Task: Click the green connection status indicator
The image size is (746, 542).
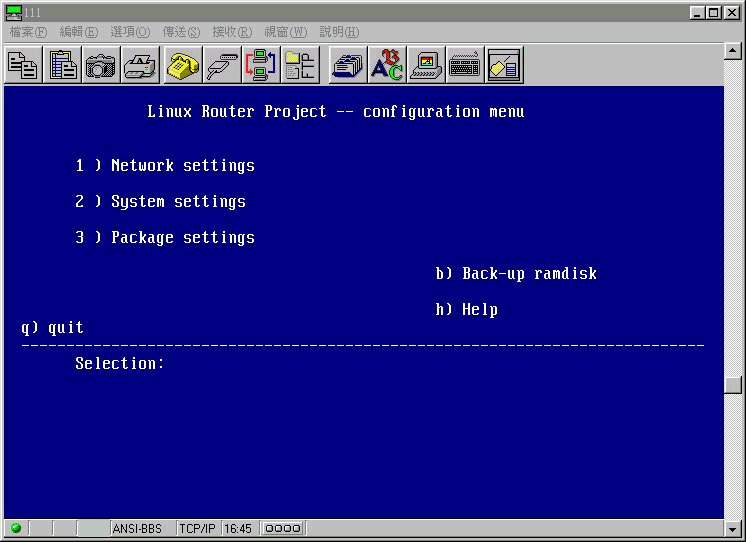Action: [16, 528]
